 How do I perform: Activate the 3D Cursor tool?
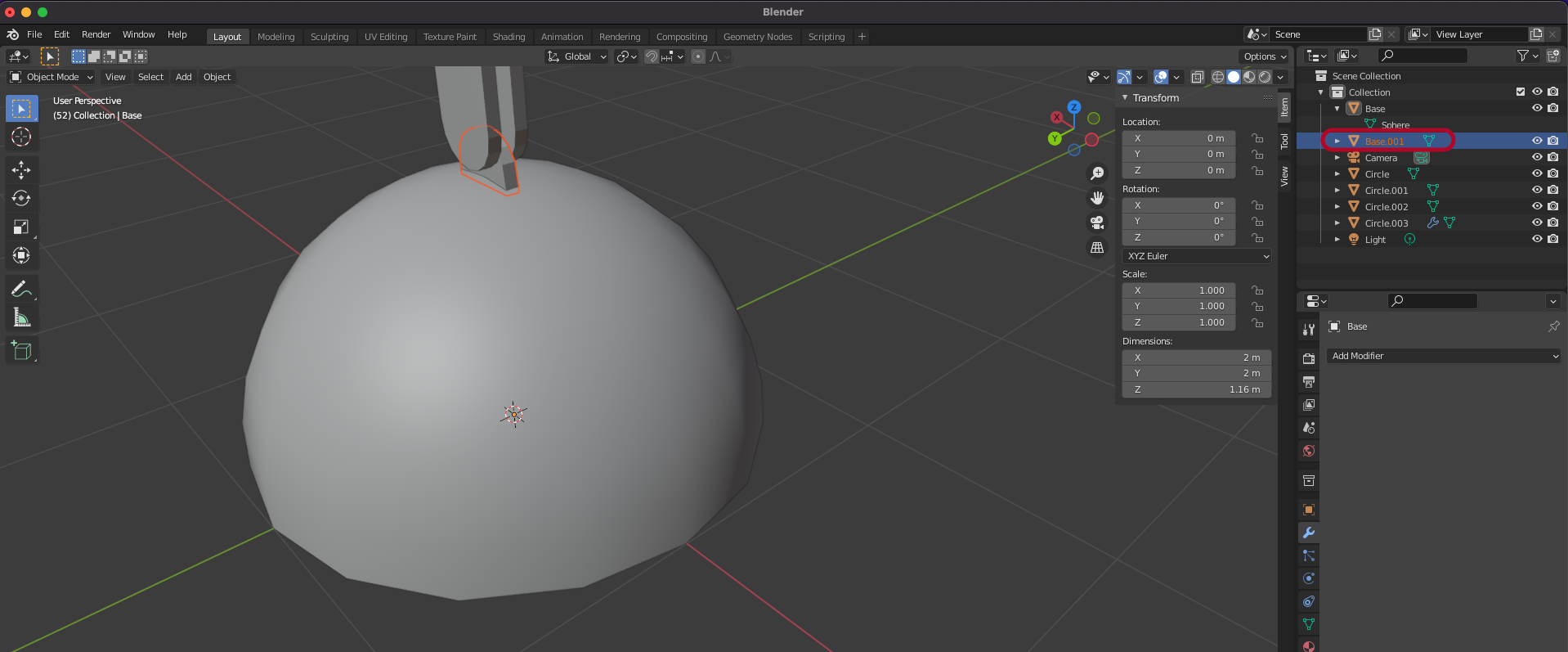(x=21, y=137)
